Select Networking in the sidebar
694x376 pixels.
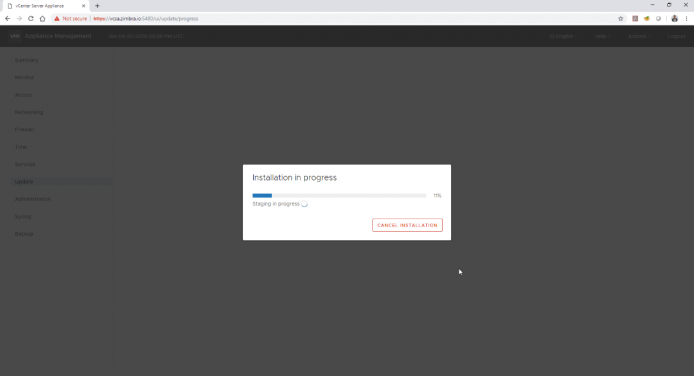click(29, 112)
